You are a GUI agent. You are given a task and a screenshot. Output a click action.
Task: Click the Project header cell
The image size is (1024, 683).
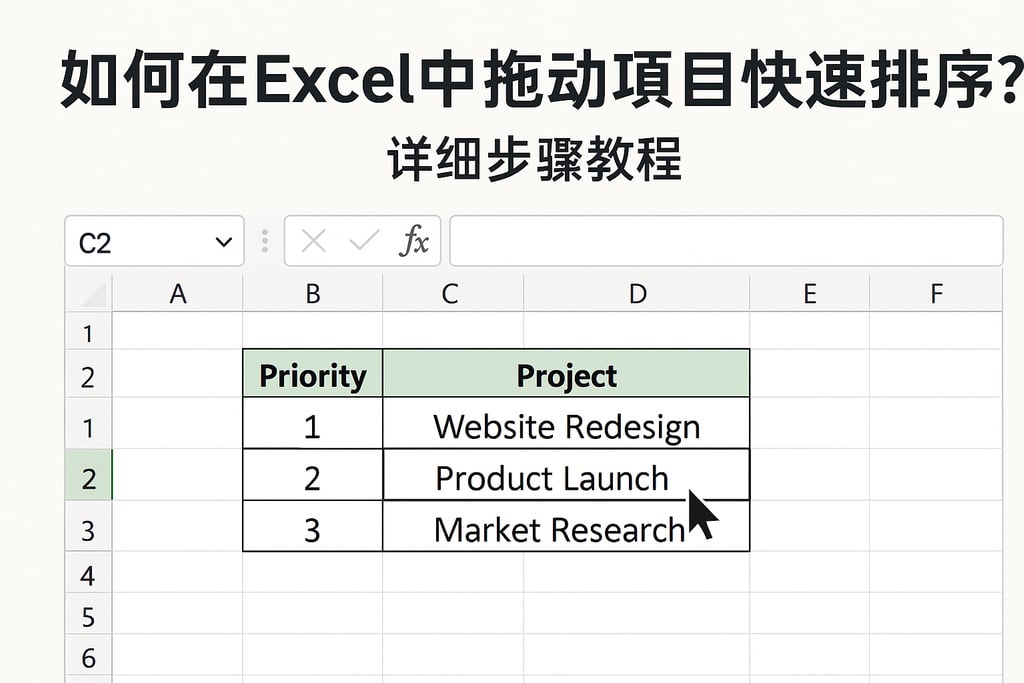565,375
